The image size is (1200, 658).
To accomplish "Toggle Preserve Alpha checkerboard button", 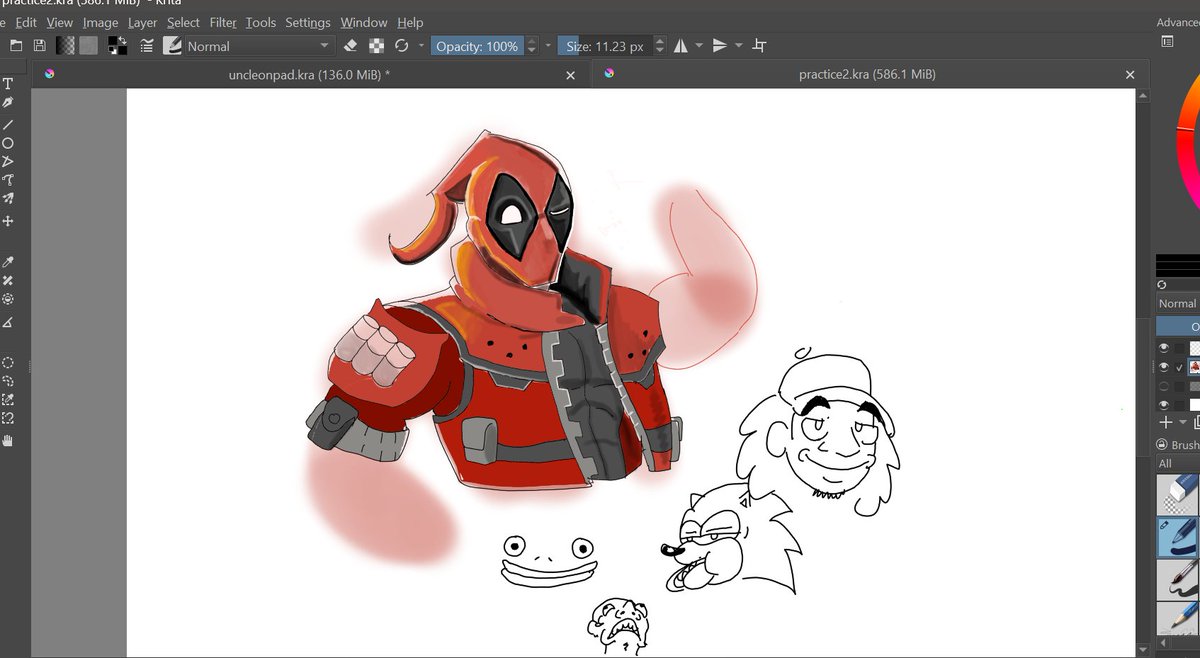I will pos(376,46).
